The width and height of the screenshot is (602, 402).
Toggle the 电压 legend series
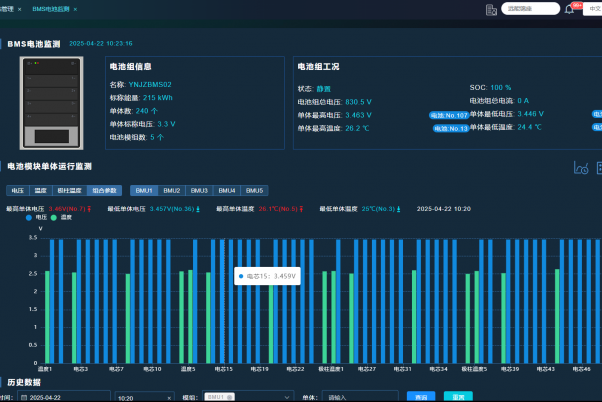(35, 217)
